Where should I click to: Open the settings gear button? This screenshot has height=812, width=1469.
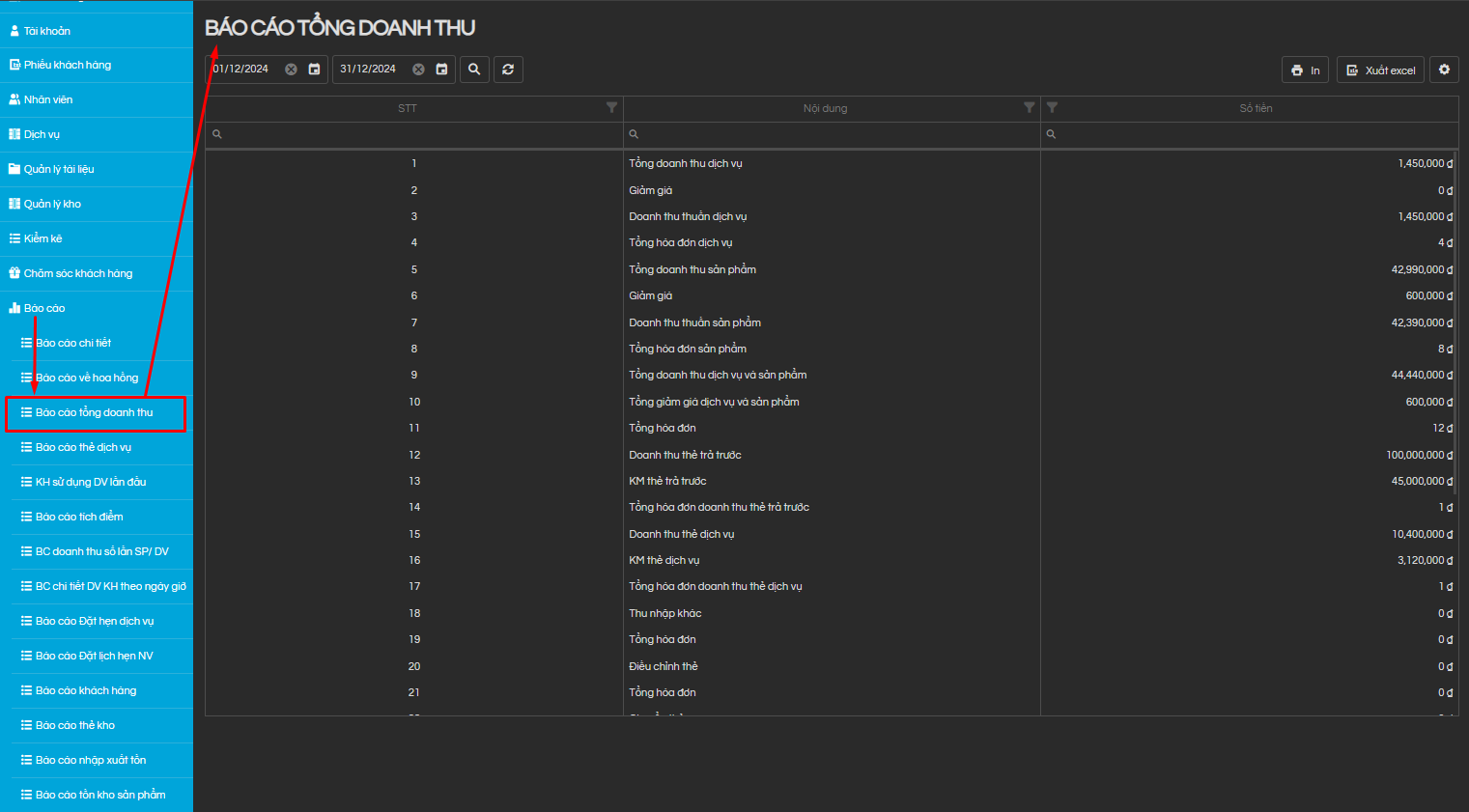pyautogui.click(x=1444, y=70)
